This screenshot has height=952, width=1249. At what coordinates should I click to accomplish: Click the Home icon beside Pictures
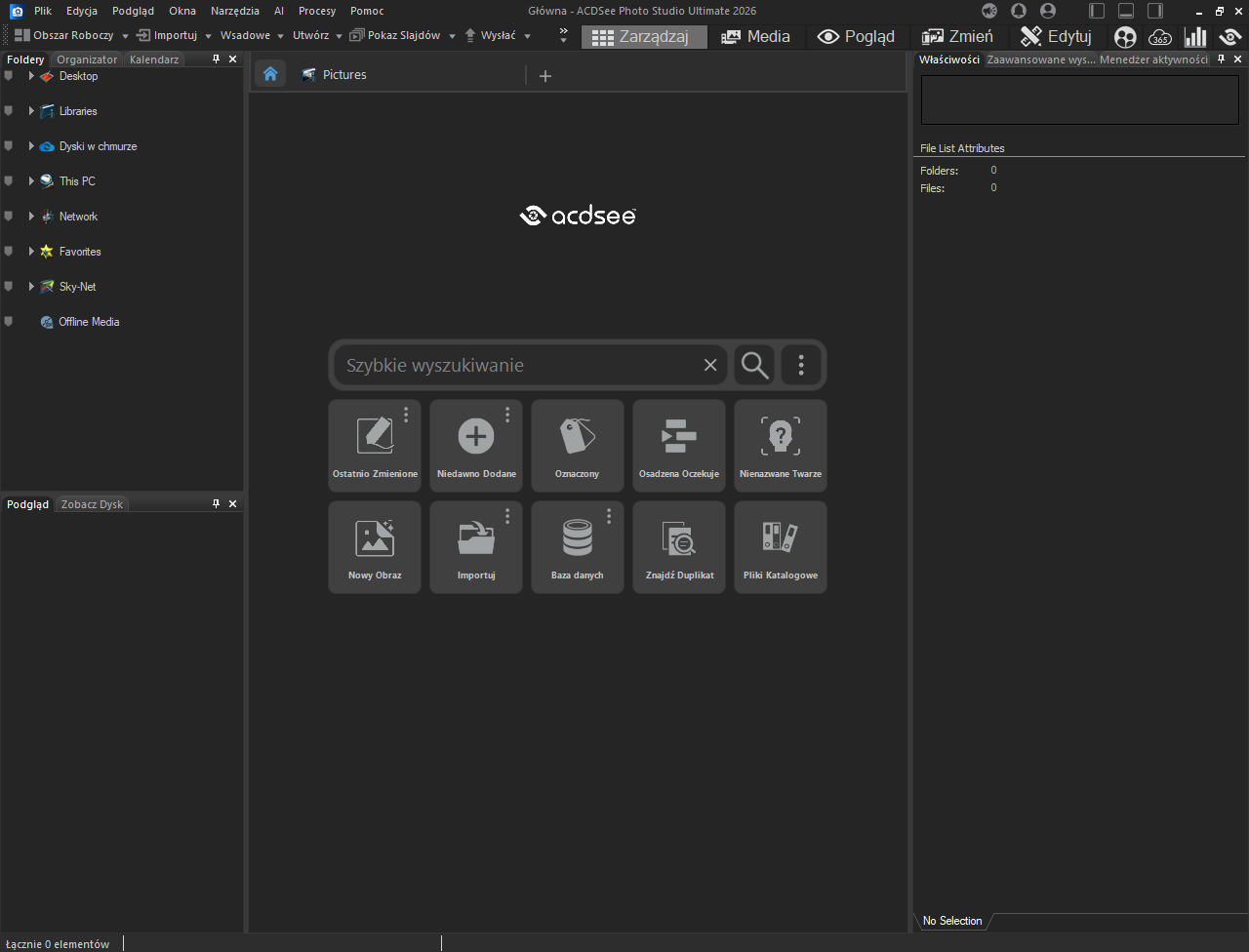[x=270, y=74]
